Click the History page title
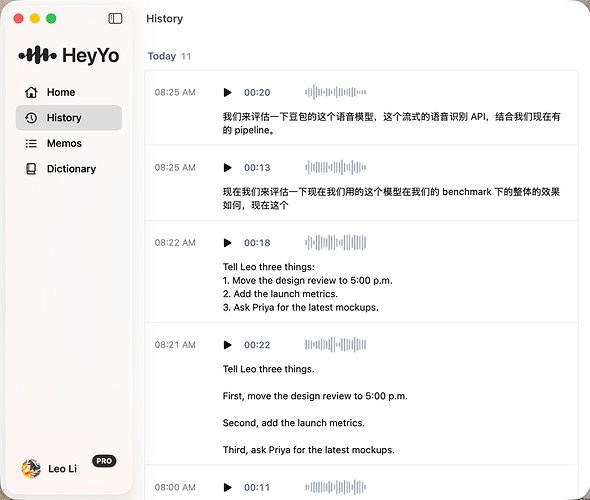The height and width of the screenshot is (500, 590). coord(164,19)
